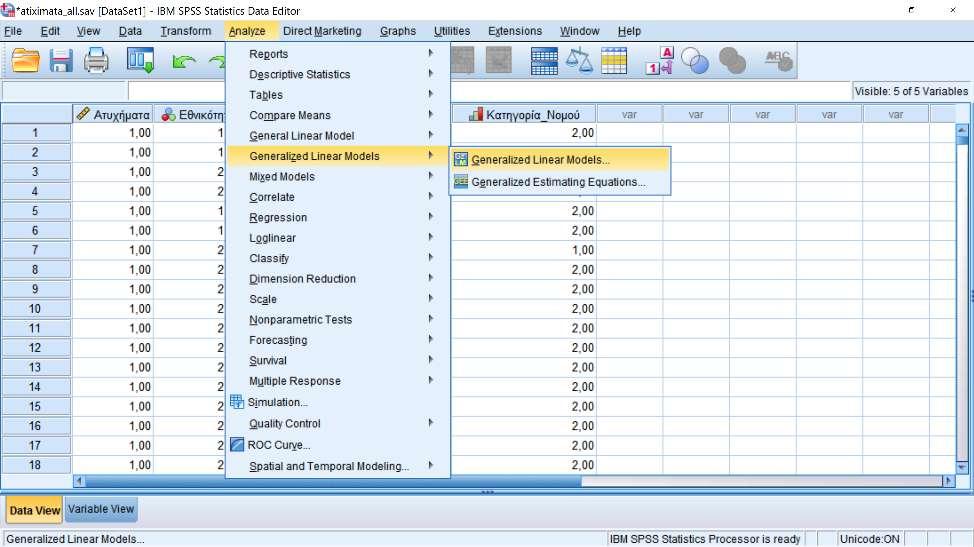The image size is (974, 547).
Task: Select the Ατυχήματα column header
Action: 112,115
